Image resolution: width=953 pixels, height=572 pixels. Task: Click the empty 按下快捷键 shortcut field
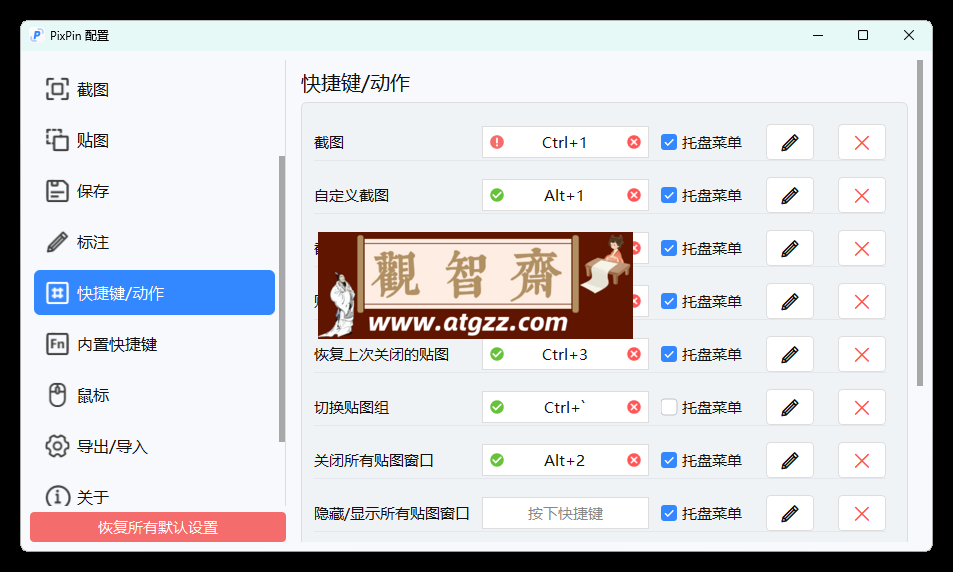click(x=565, y=514)
